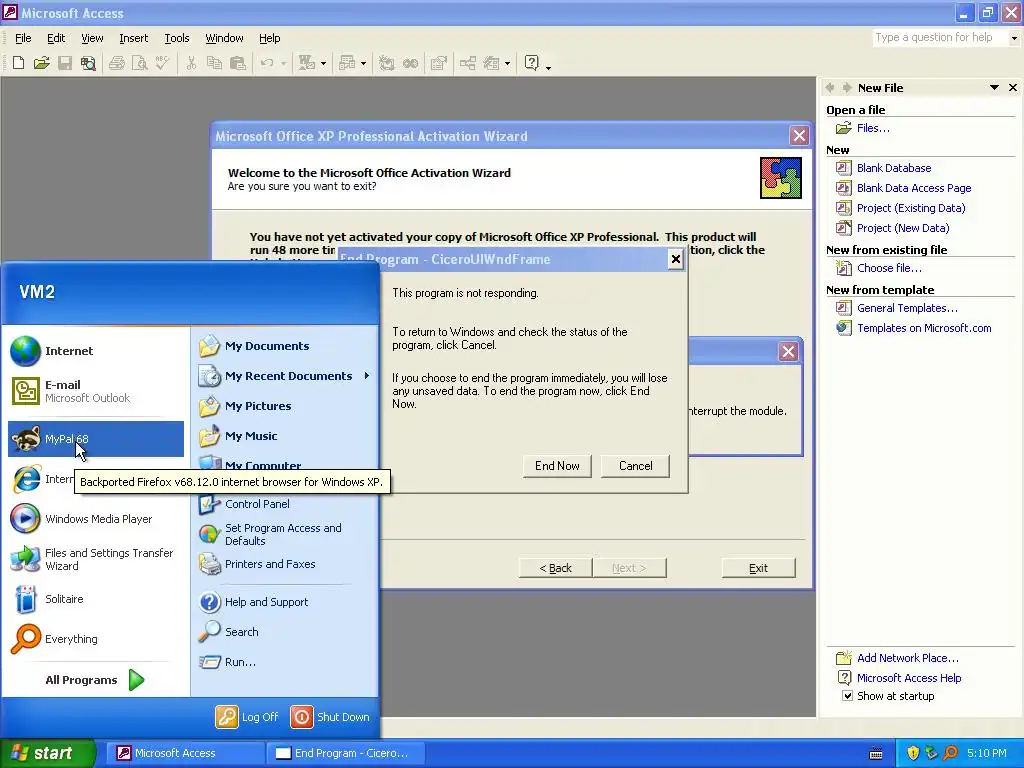
Task: Click the Print Preview toolbar icon
Action: [x=140, y=63]
